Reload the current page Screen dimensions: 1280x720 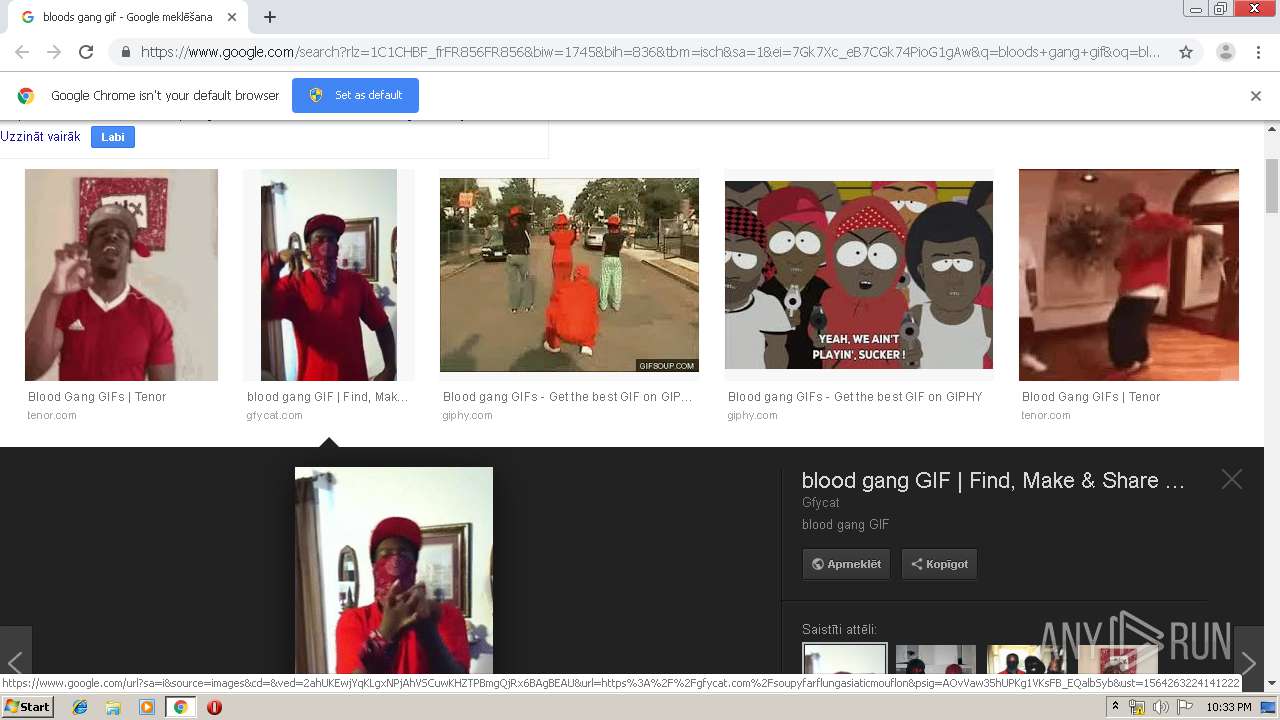pyautogui.click(x=86, y=52)
